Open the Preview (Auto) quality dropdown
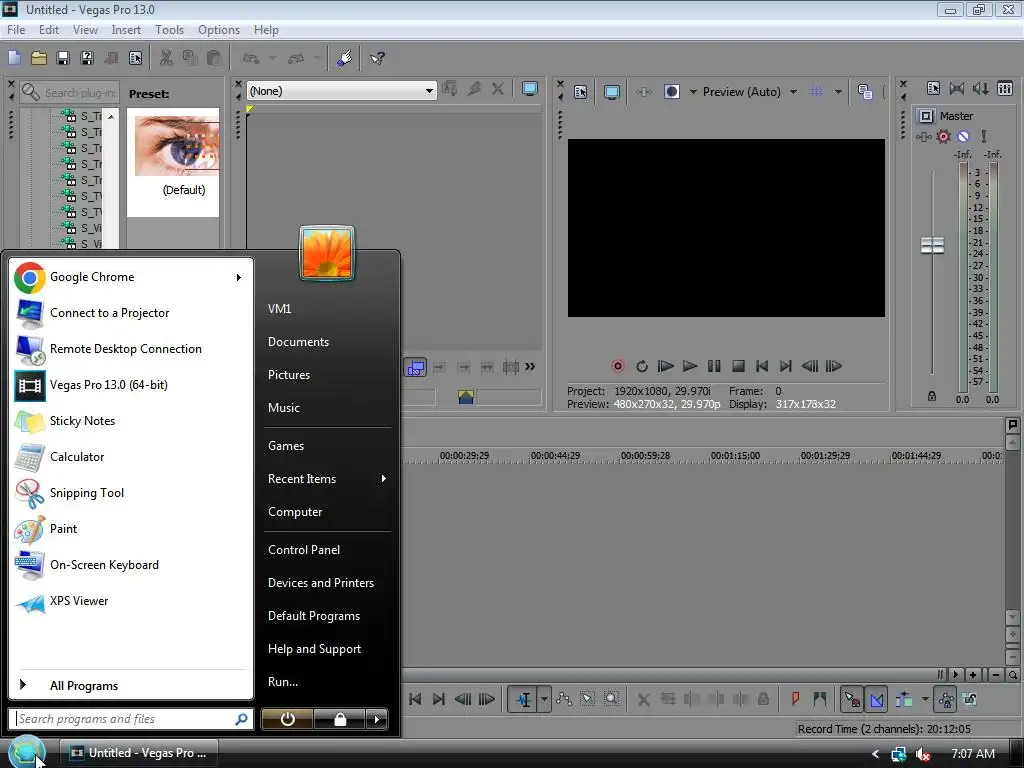Screen dimensions: 1024x768 point(793,92)
